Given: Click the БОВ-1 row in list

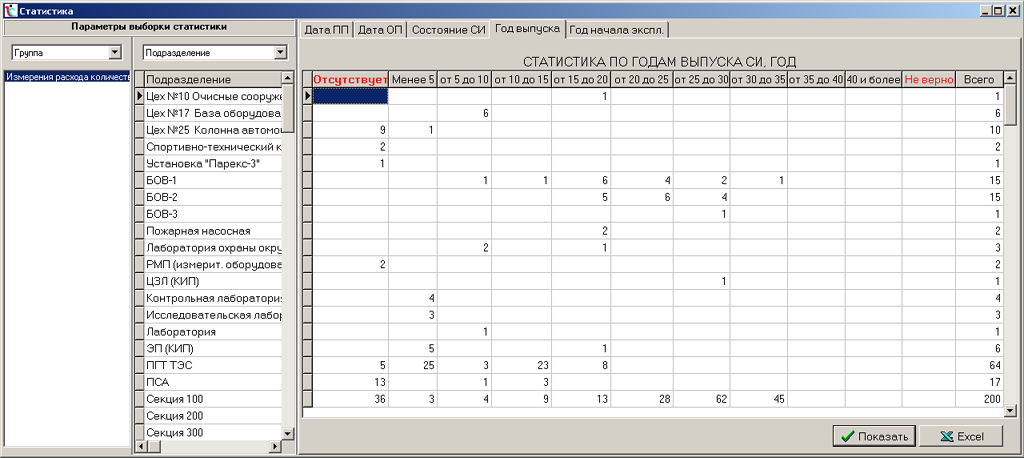Looking at the screenshot, I should click(x=212, y=180).
